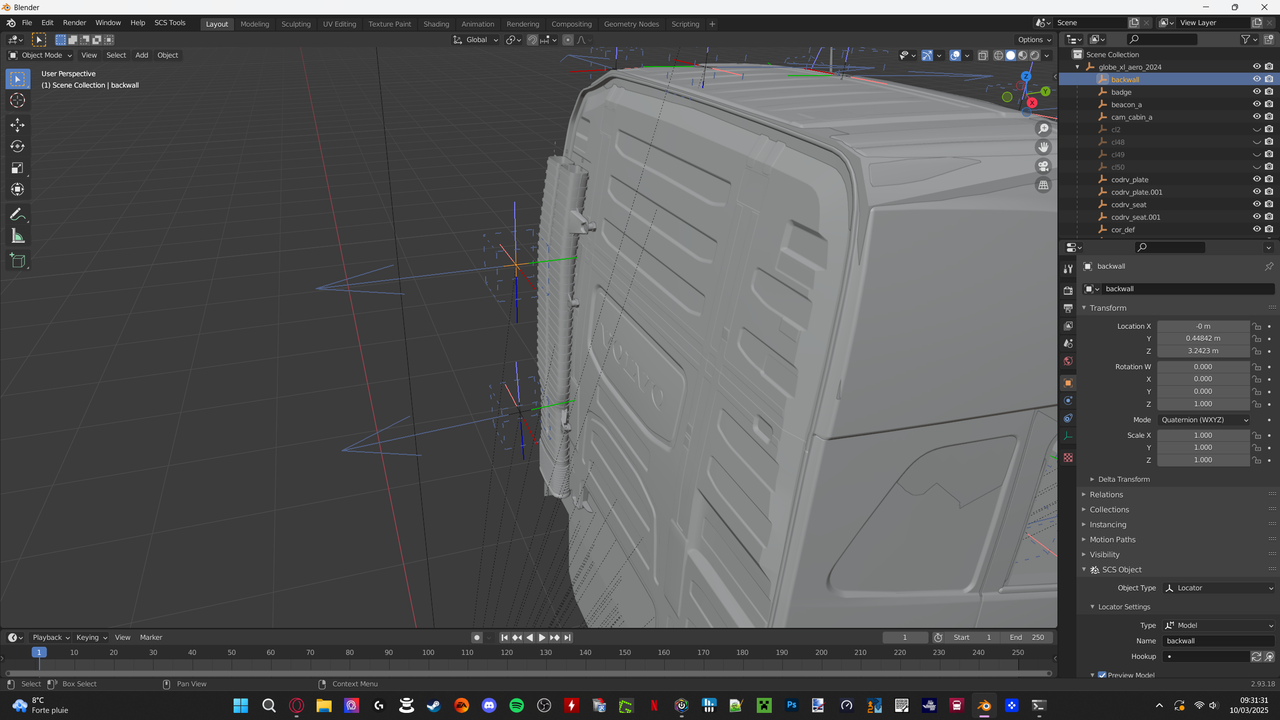Toggle visibility of codrv_seat object
This screenshot has height=720, width=1280.
[1256, 204]
